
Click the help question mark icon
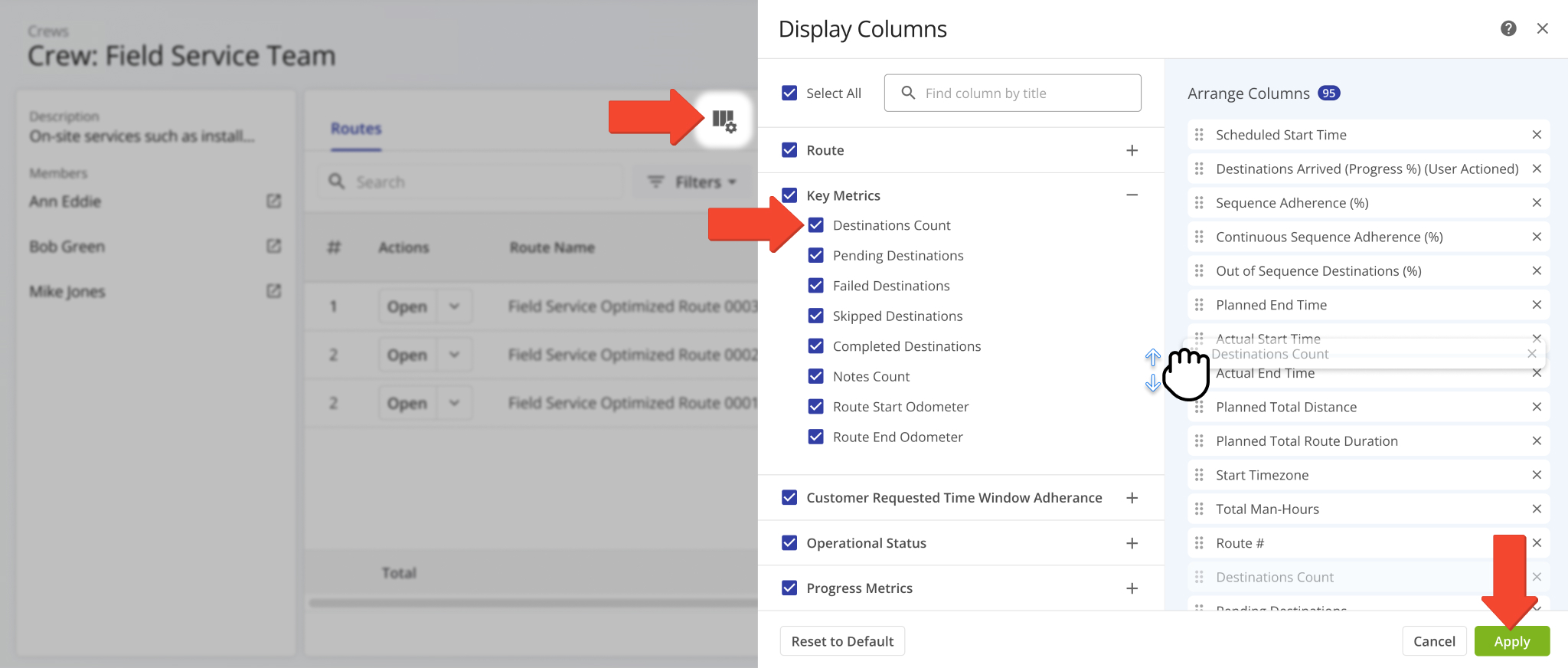click(1508, 28)
